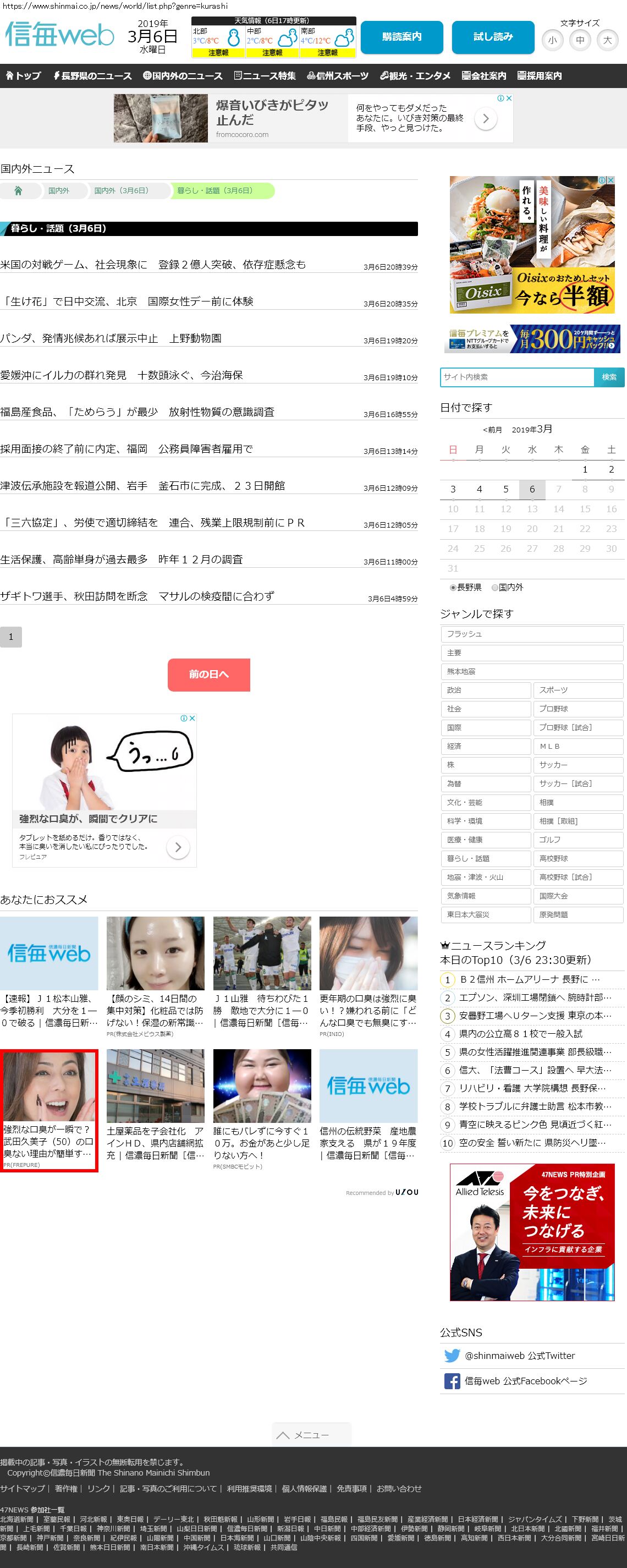Click the home icon in breadcrumb
Viewport: 627px width, 1568px height.
pyautogui.click(x=18, y=190)
